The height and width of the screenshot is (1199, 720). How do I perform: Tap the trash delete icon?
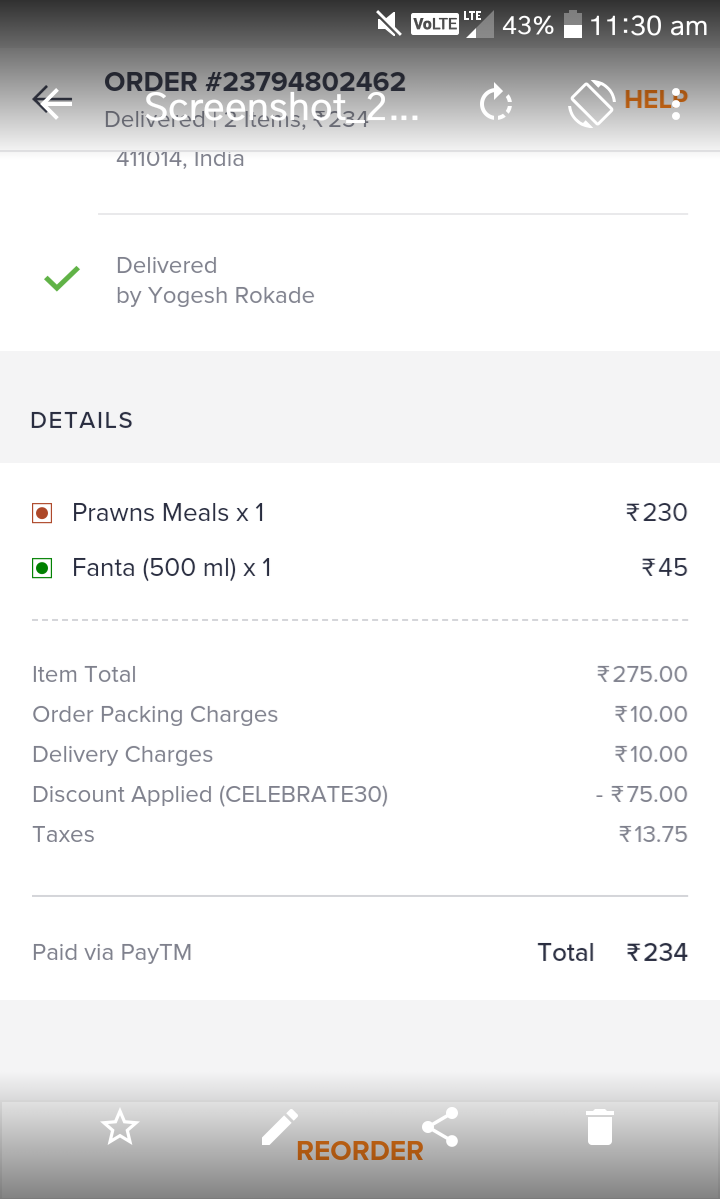click(600, 1128)
